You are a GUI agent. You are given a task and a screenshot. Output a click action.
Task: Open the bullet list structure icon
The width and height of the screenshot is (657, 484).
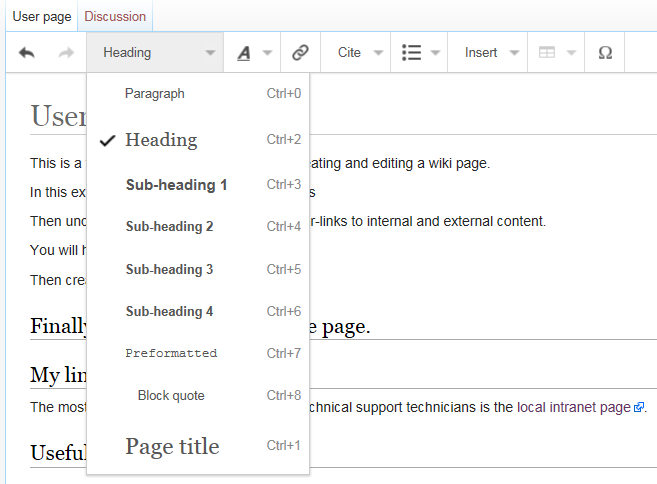[411, 53]
